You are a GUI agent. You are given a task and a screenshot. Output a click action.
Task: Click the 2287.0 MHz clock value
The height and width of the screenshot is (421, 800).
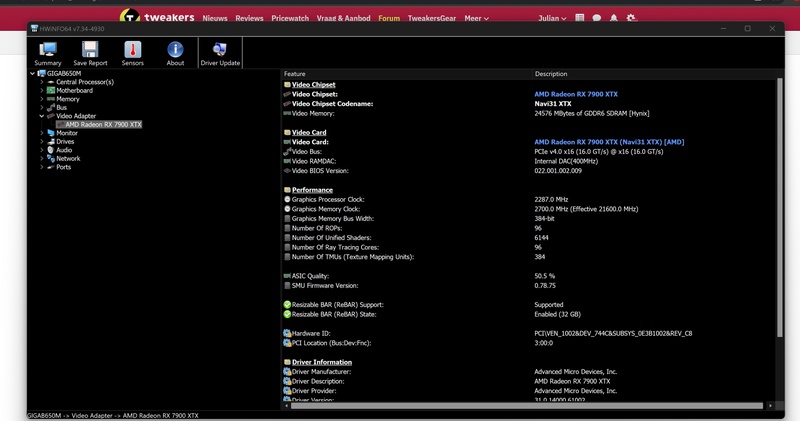pos(551,200)
